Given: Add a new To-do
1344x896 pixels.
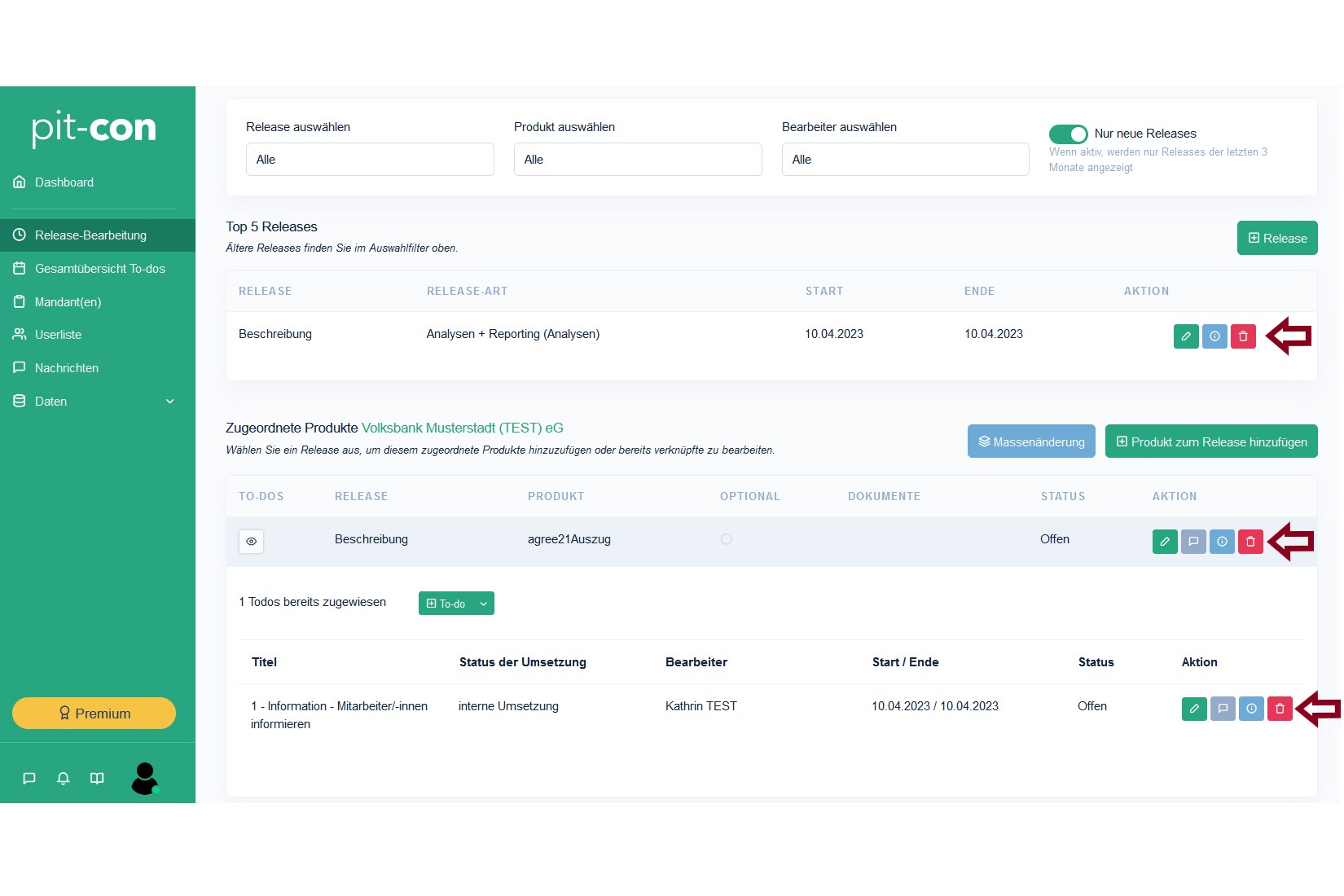Looking at the screenshot, I should pos(446,604).
